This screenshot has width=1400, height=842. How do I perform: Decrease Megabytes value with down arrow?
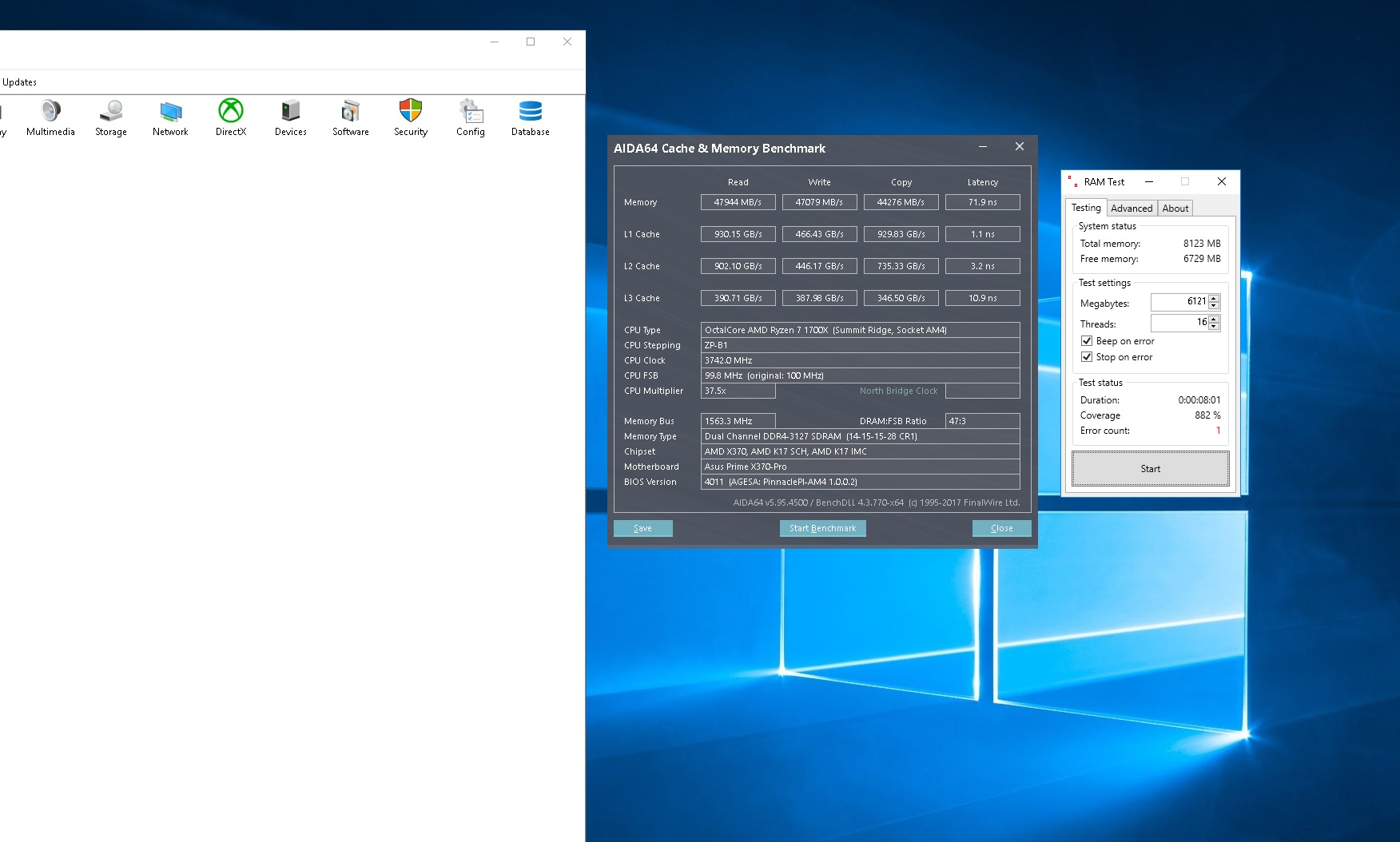[1214, 306]
